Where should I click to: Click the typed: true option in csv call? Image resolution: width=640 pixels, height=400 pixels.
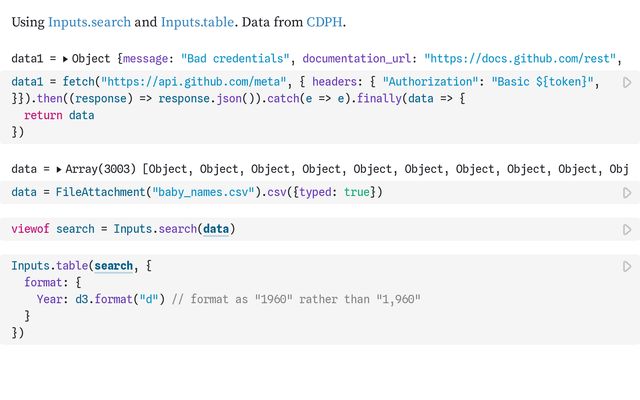point(337,192)
